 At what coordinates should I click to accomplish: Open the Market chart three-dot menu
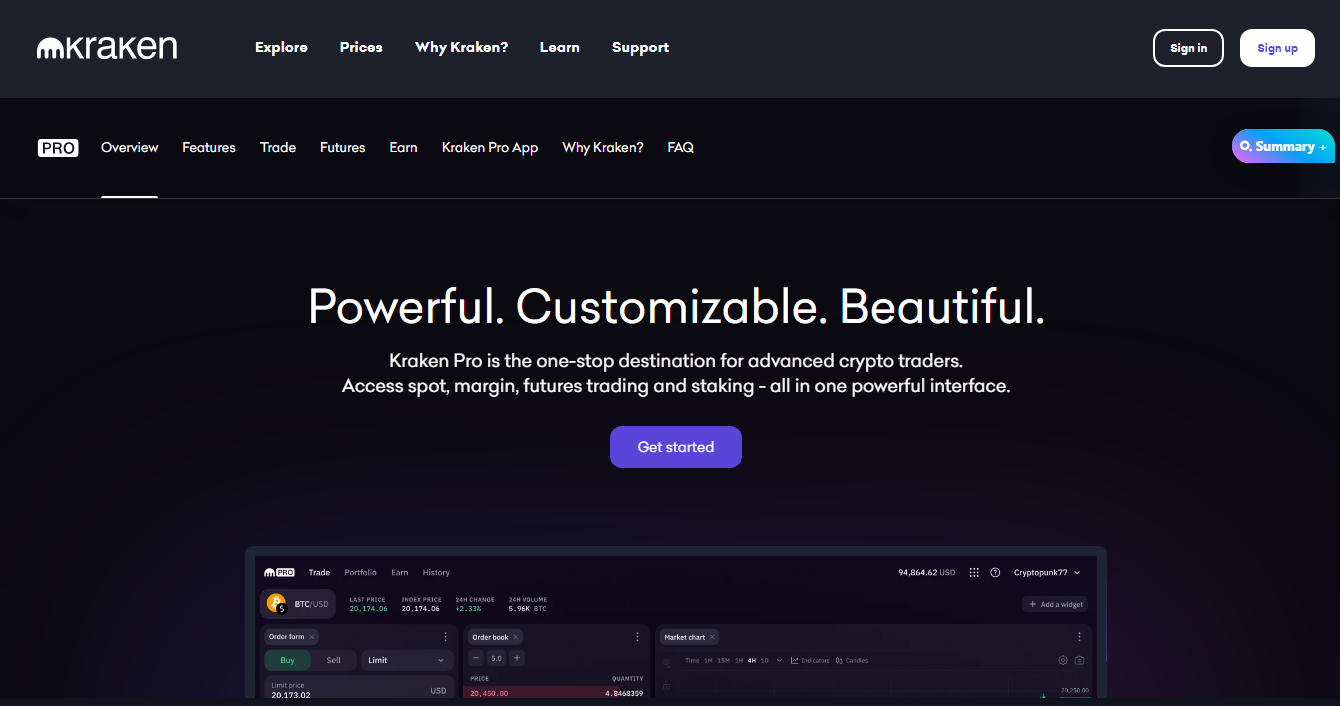tap(1079, 637)
